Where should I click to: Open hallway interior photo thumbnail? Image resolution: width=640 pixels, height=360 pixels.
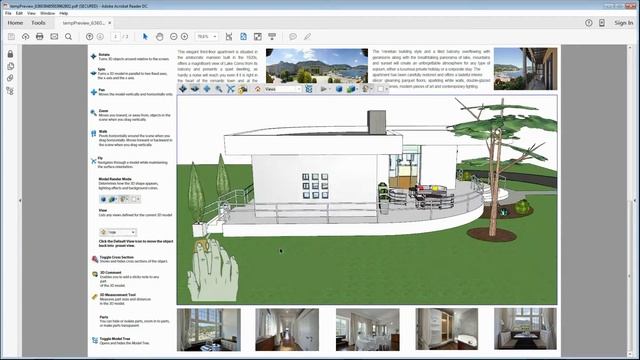click(x=287, y=330)
